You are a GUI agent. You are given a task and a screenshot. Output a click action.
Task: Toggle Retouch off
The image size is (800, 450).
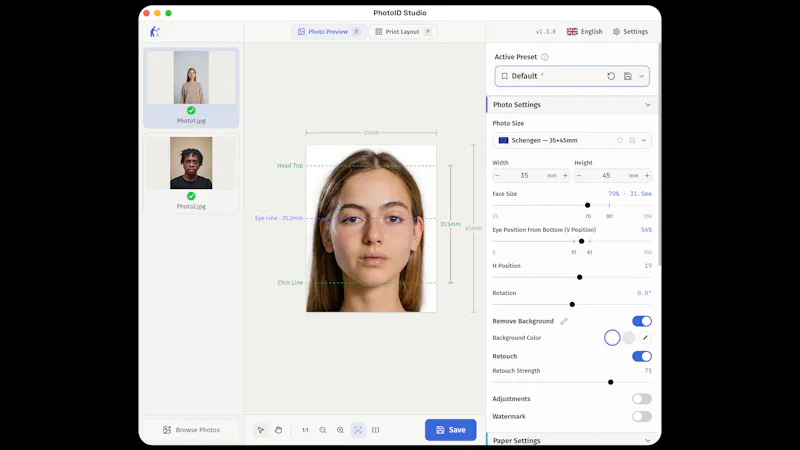pos(642,356)
